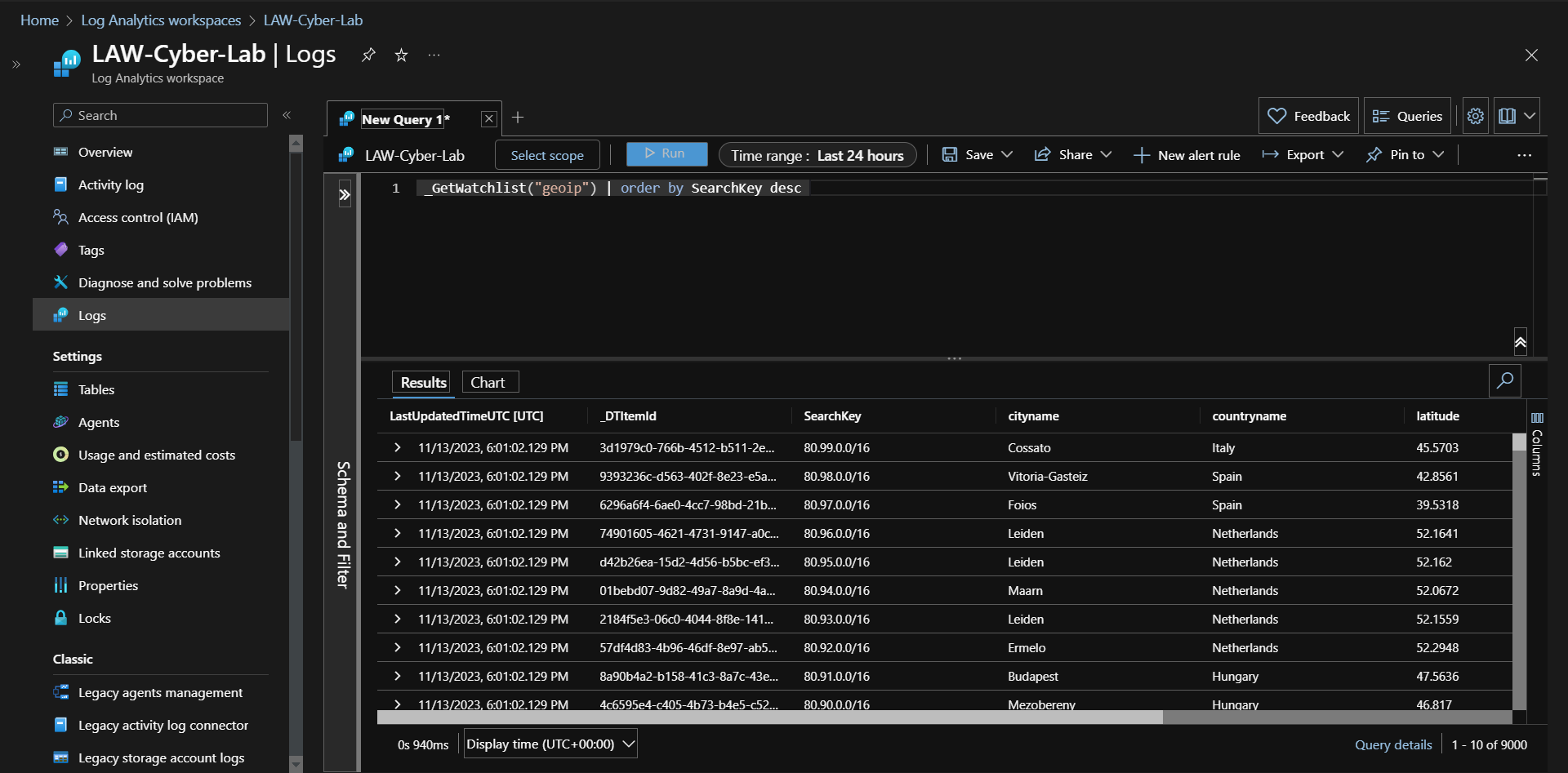Open Legacy storage account logs
1568x773 pixels.
pos(161,757)
